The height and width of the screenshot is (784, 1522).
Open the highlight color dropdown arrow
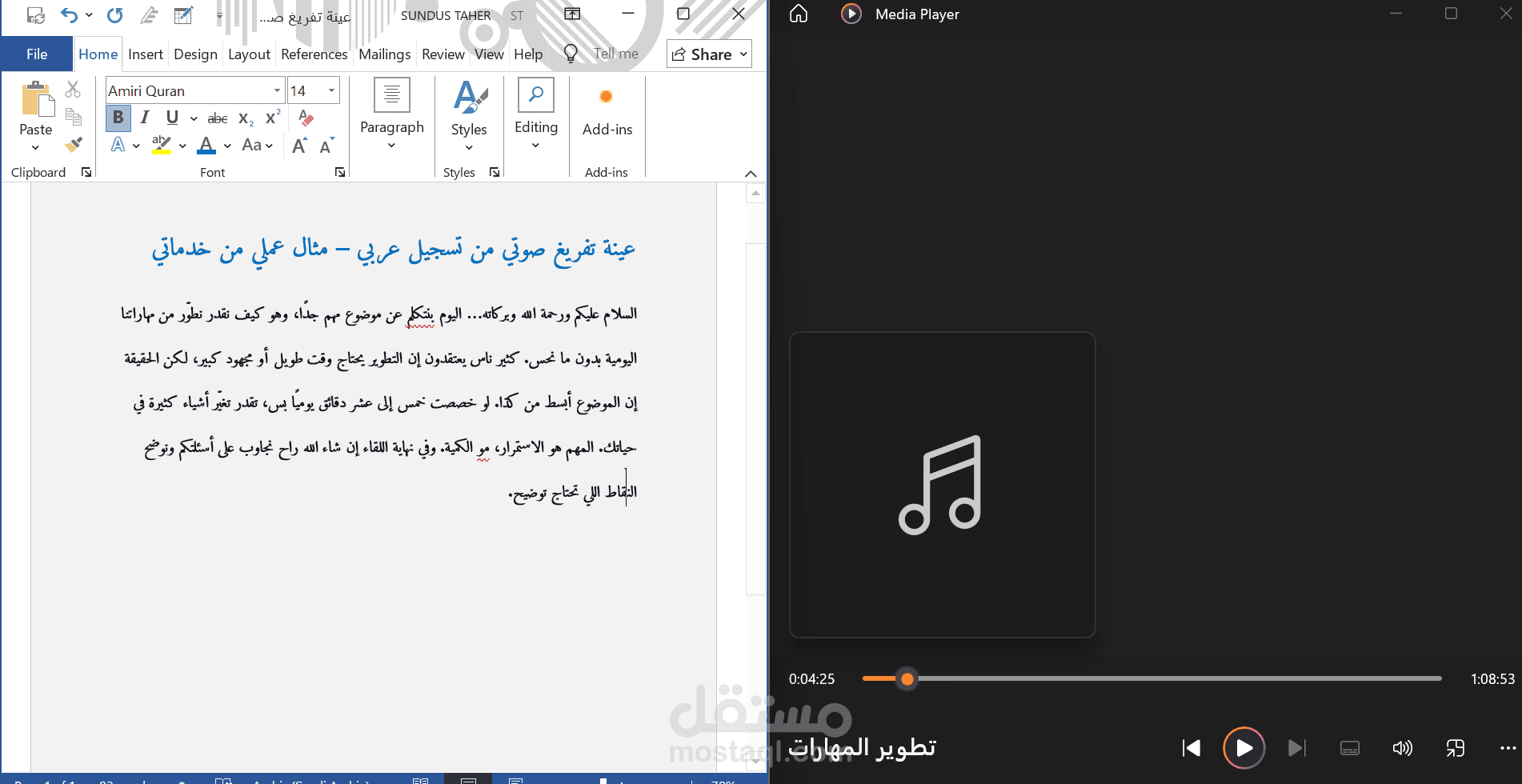click(182, 146)
